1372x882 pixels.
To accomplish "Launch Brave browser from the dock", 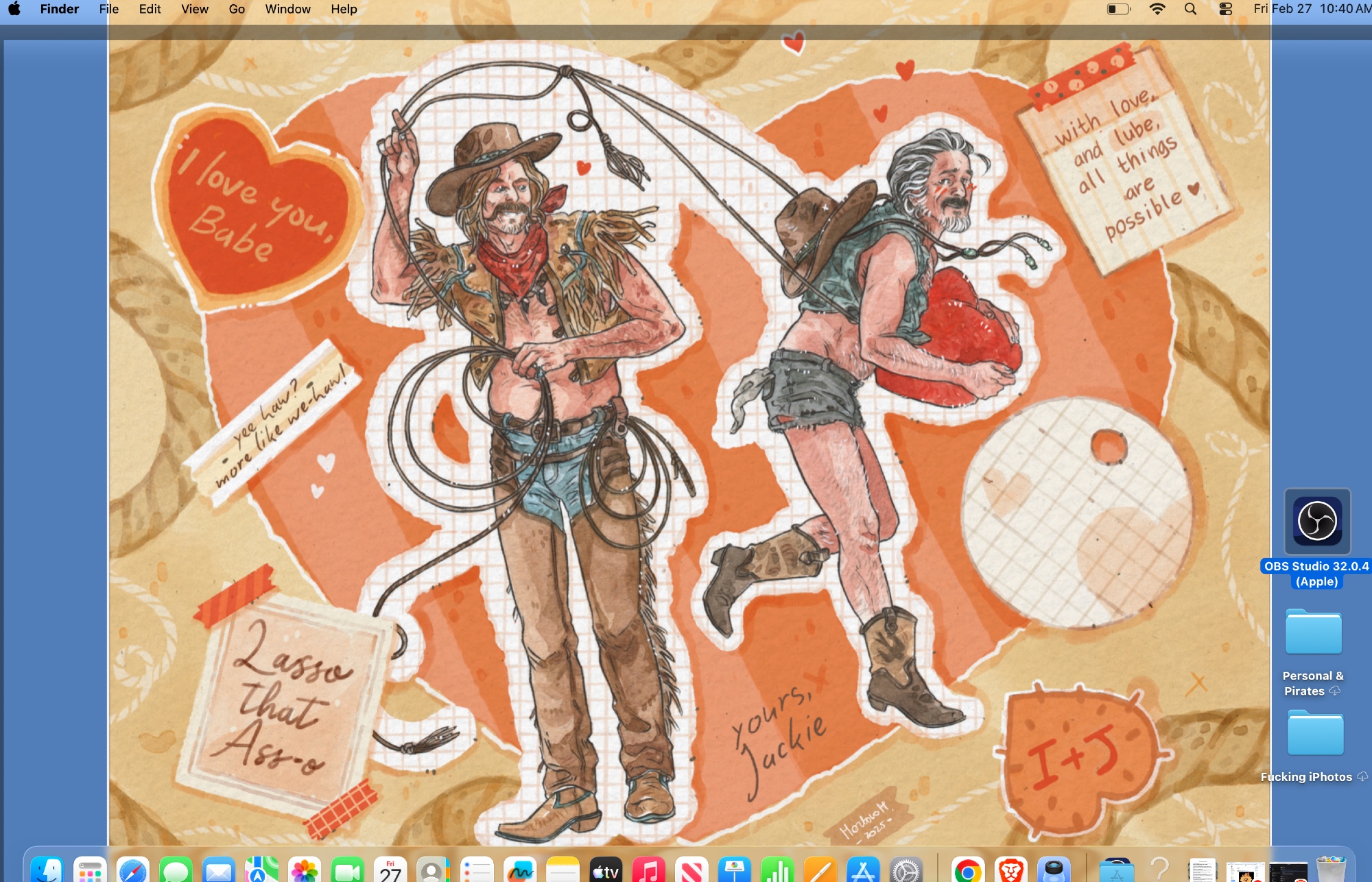I will point(1010,870).
